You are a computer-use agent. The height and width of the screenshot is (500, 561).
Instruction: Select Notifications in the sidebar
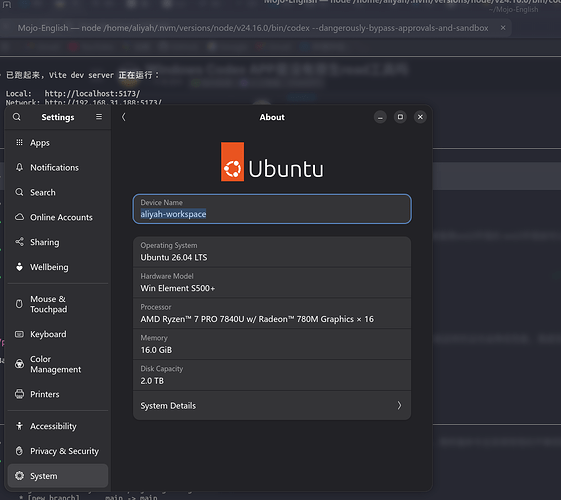(58, 167)
